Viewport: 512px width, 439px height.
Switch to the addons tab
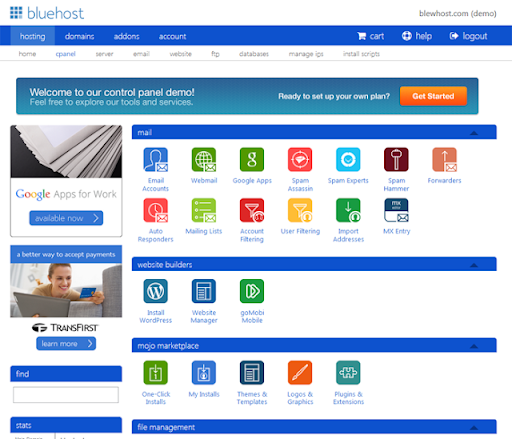click(x=126, y=36)
